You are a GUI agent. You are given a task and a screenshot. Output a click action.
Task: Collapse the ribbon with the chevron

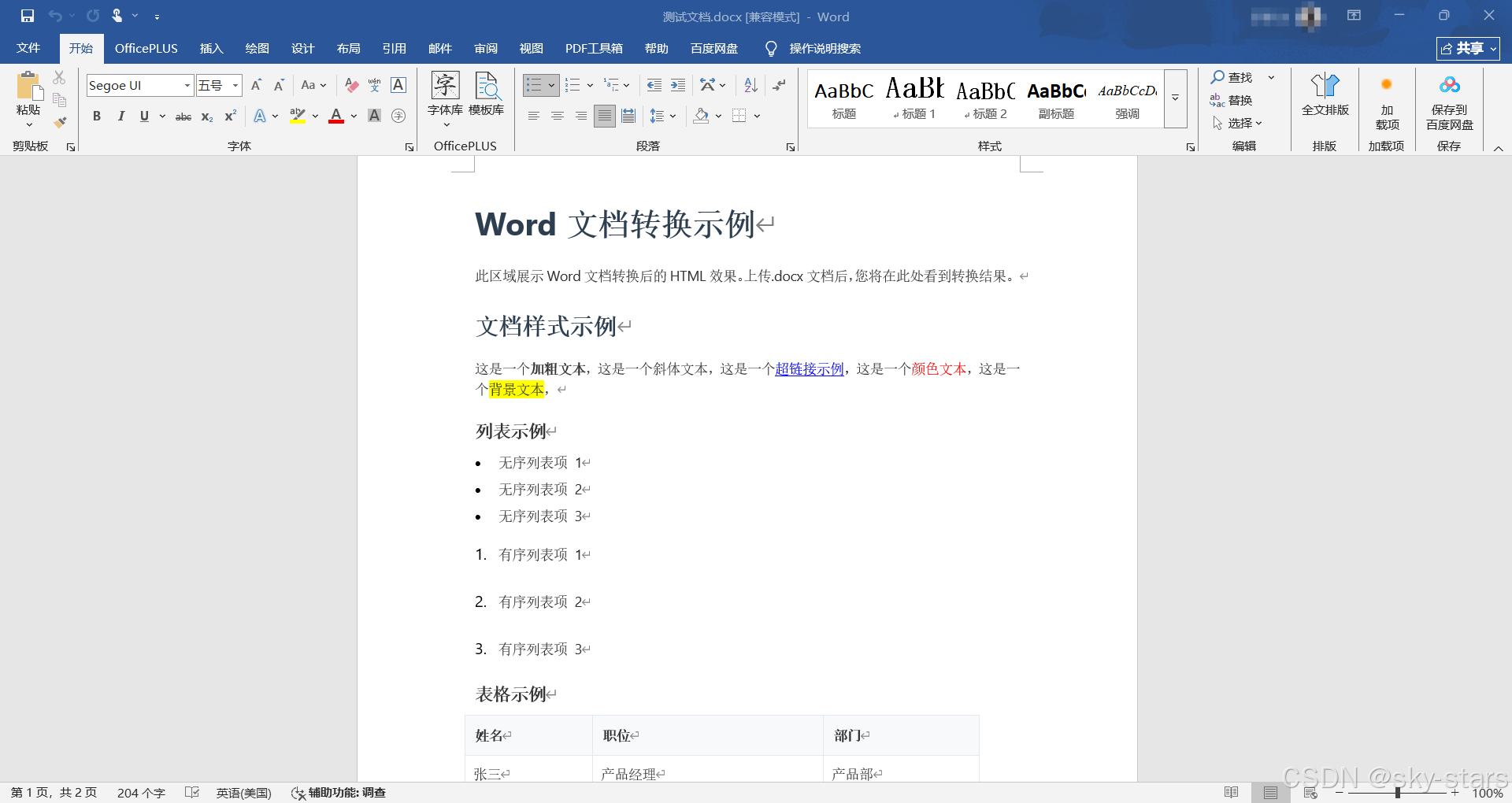coord(1499,148)
